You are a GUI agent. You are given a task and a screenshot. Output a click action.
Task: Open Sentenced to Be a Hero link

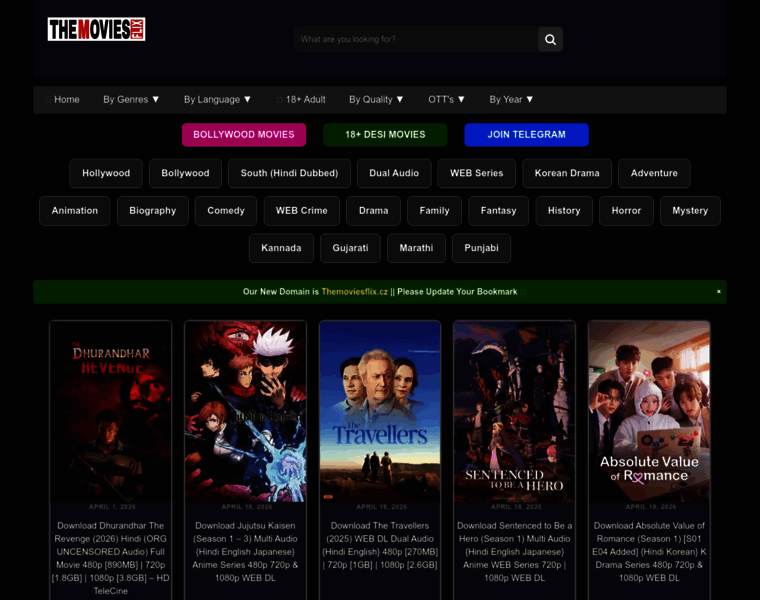click(x=514, y=551)
